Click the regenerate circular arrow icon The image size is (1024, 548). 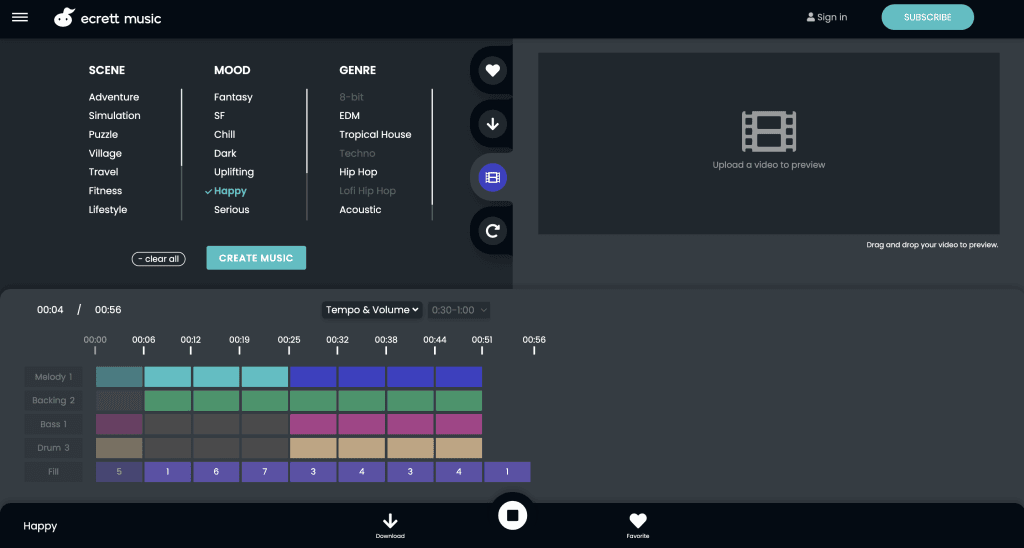pyautogui.click(x=492, y=232)
